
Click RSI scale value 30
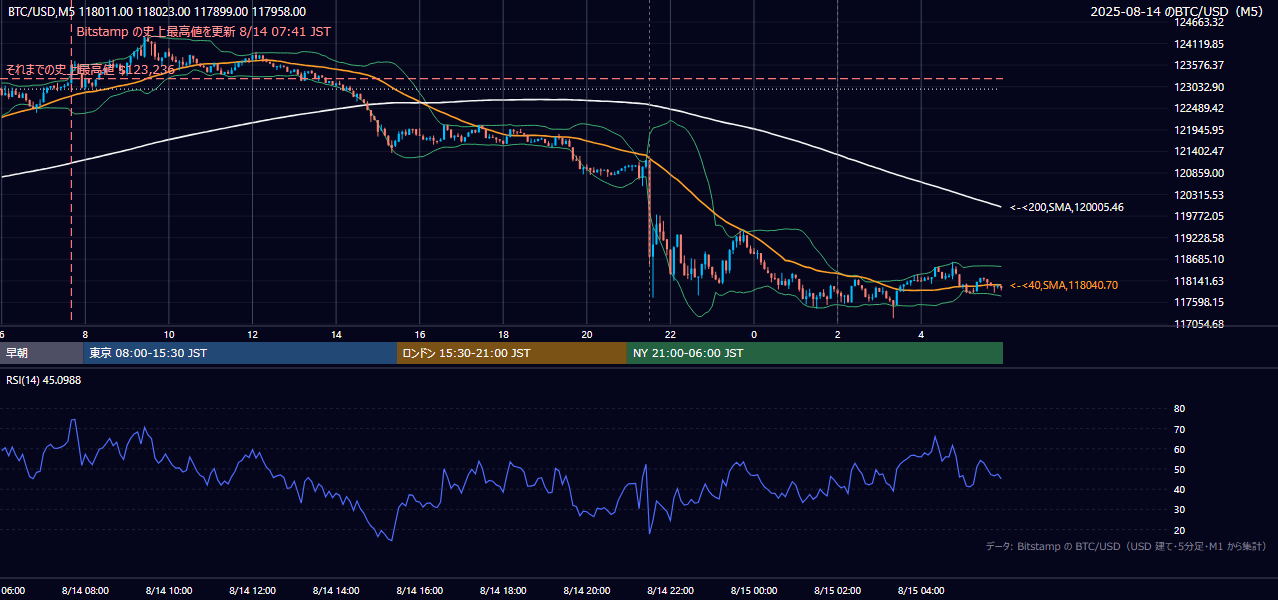tap(1180, 510)
